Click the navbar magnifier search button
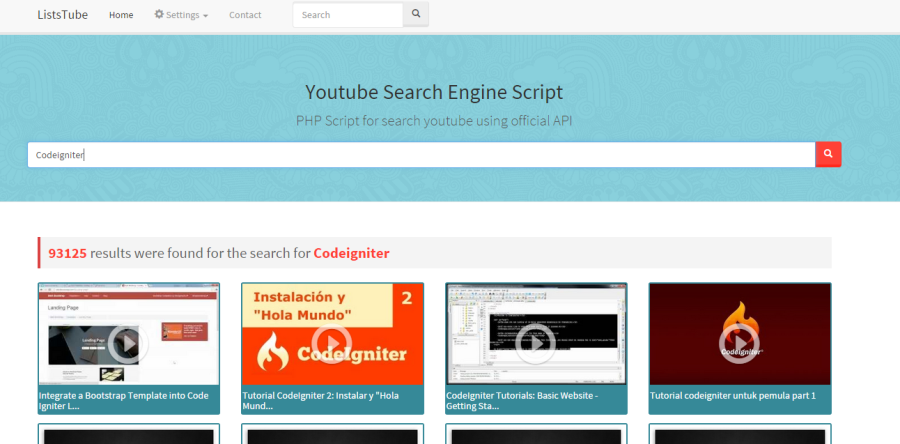 (416, 14)
